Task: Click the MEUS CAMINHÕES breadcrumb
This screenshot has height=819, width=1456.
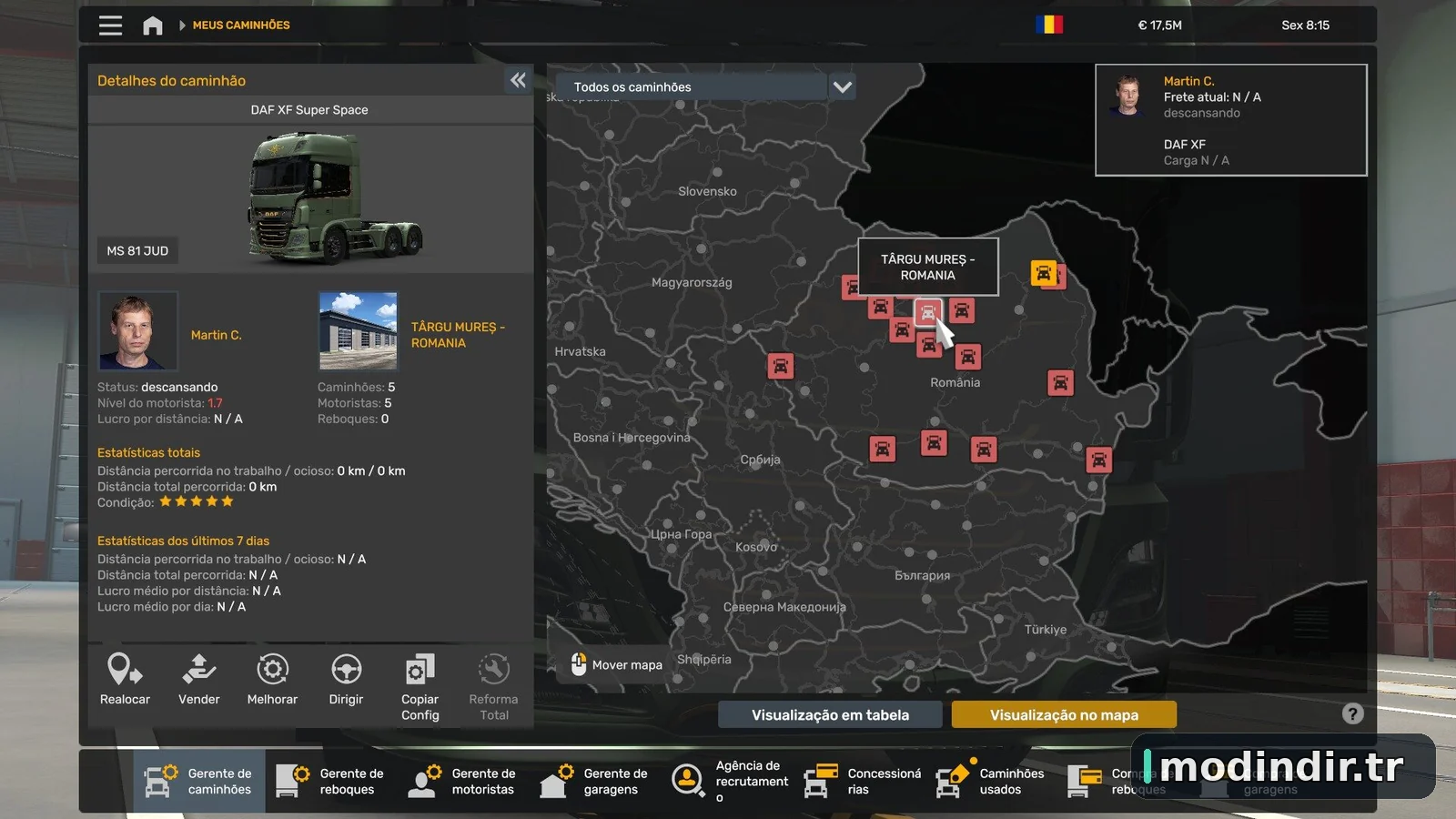Action: 241,25
